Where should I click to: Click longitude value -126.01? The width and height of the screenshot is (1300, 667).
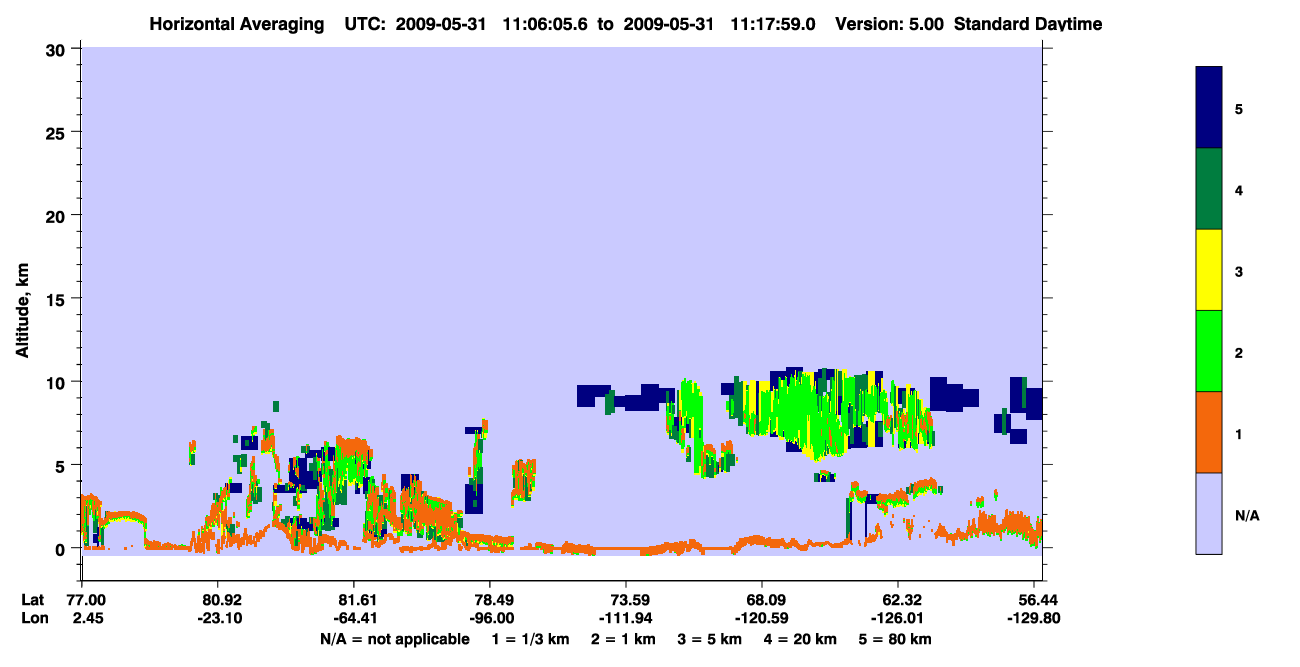[x=898, y=618]
